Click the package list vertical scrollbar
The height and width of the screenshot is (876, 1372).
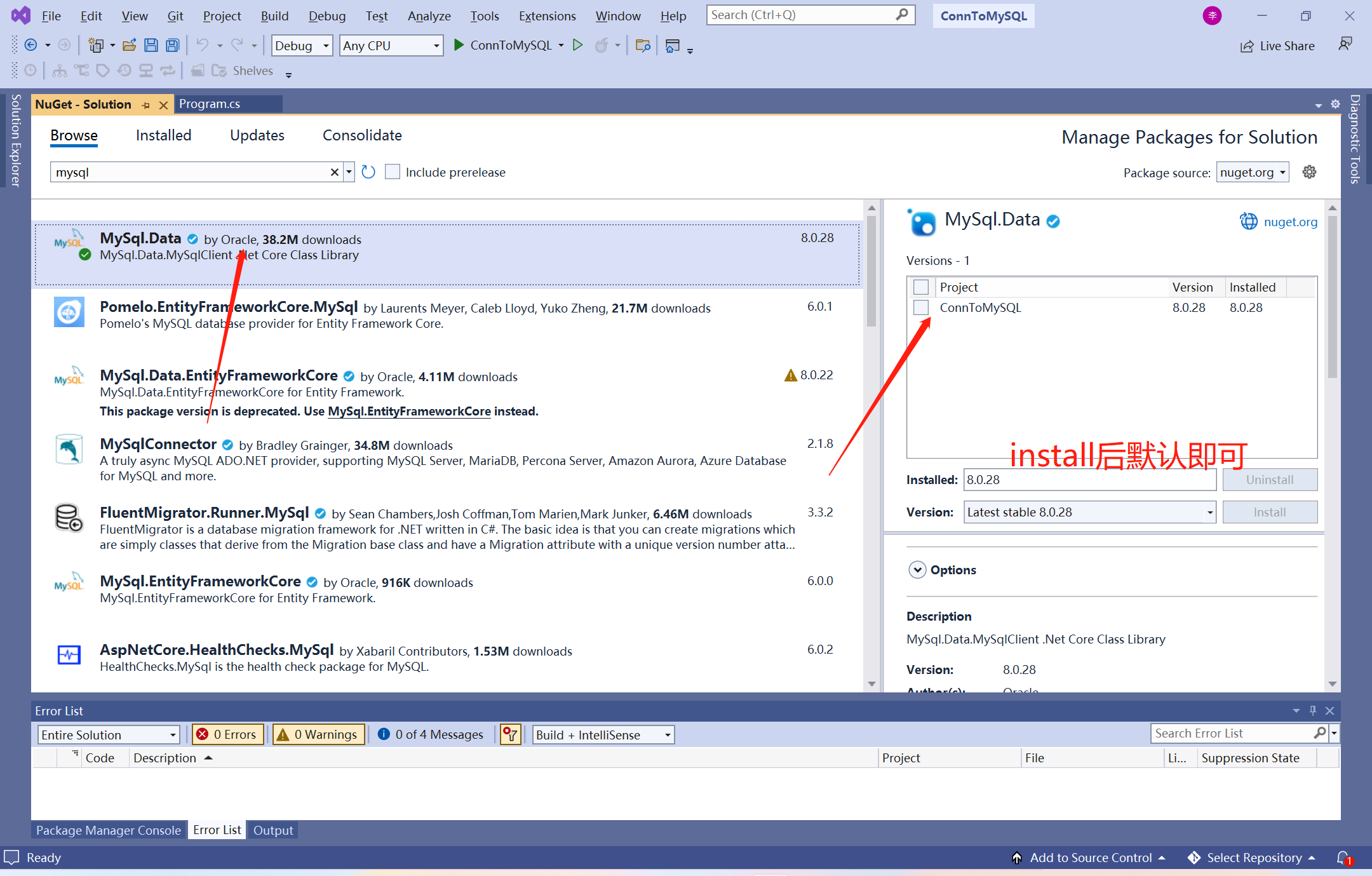(x=871, y=273)
